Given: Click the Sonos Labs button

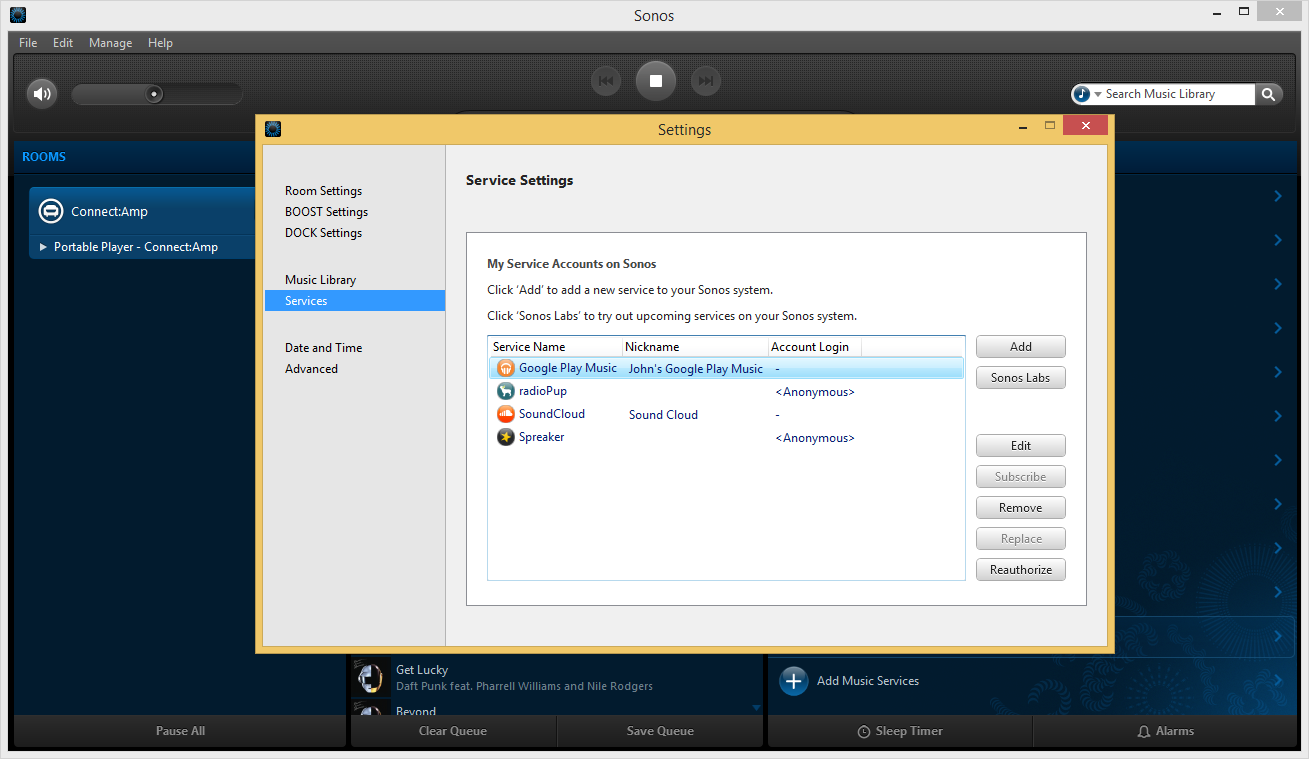Looking at the screenshot, I should (x=1021, y=378).
